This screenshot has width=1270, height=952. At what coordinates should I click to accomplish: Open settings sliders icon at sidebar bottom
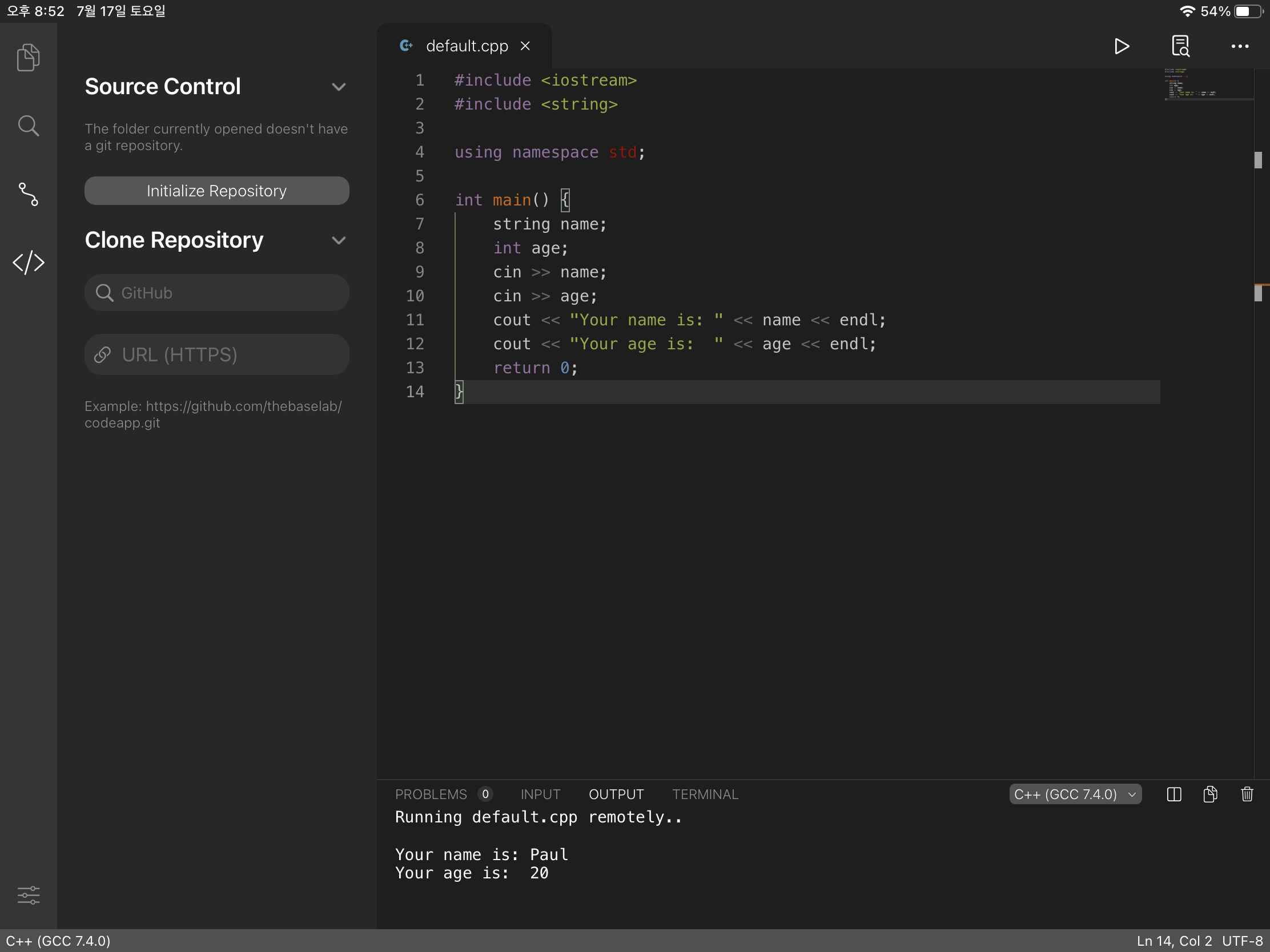28,894
